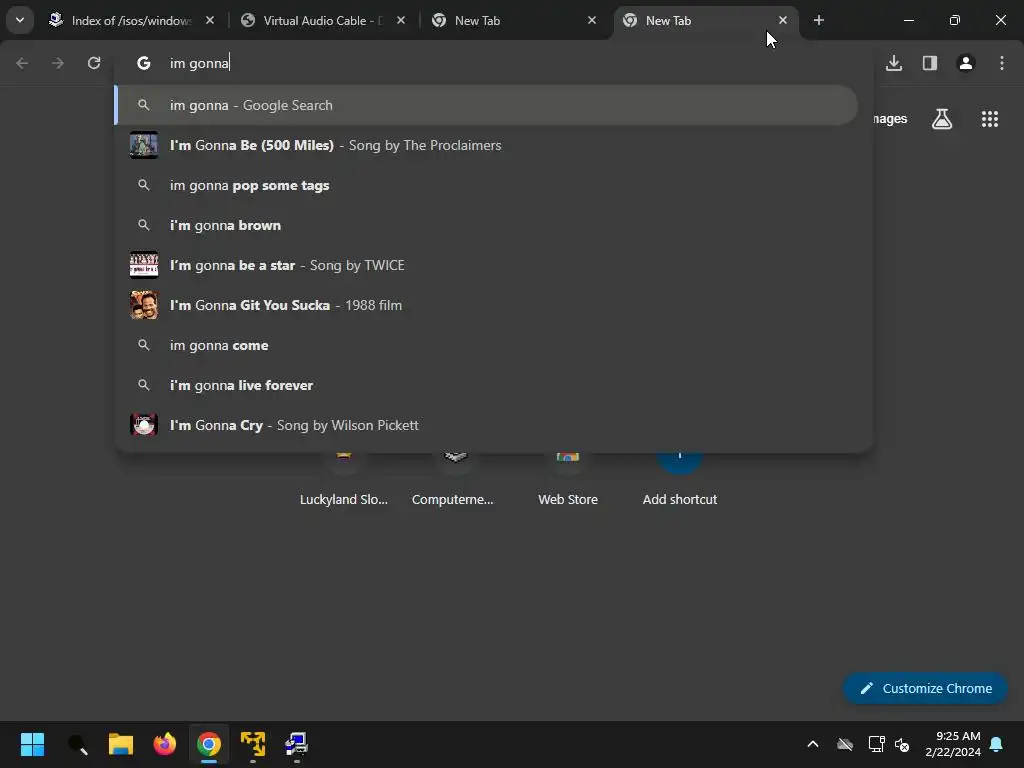The image size is (1024, 768).
Task: Select 'im gonna - Google Search' suggestion
Action: pyautogui.click(x=486, y=105)
